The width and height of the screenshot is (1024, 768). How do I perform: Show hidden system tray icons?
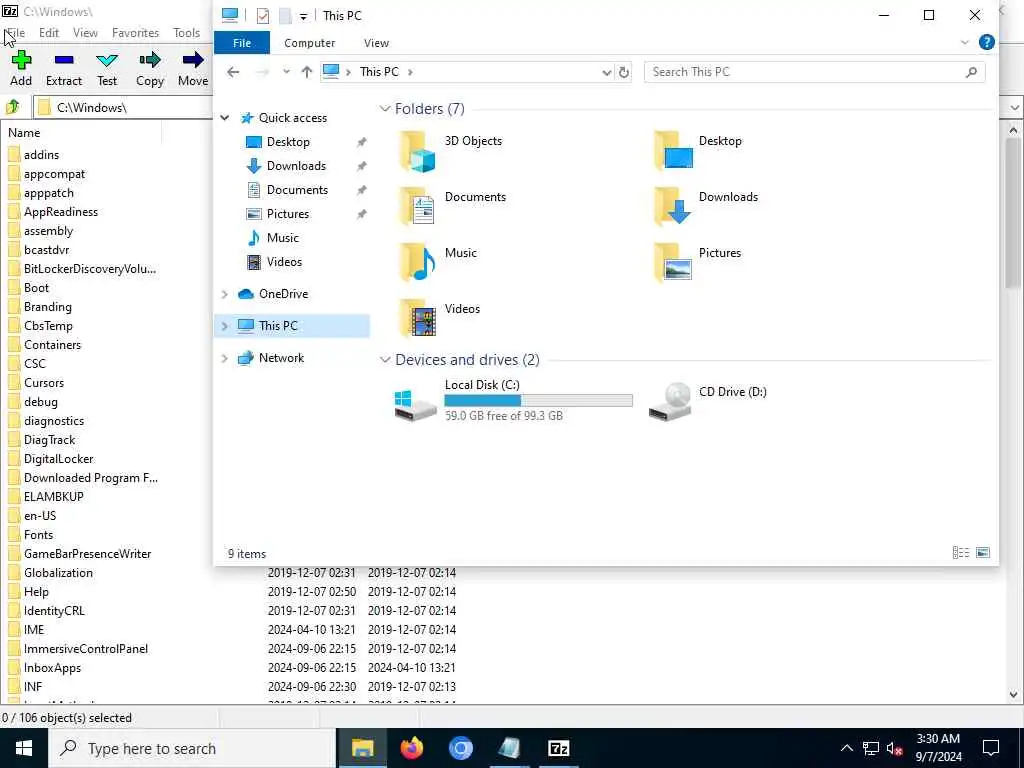[x=846, y=748]
